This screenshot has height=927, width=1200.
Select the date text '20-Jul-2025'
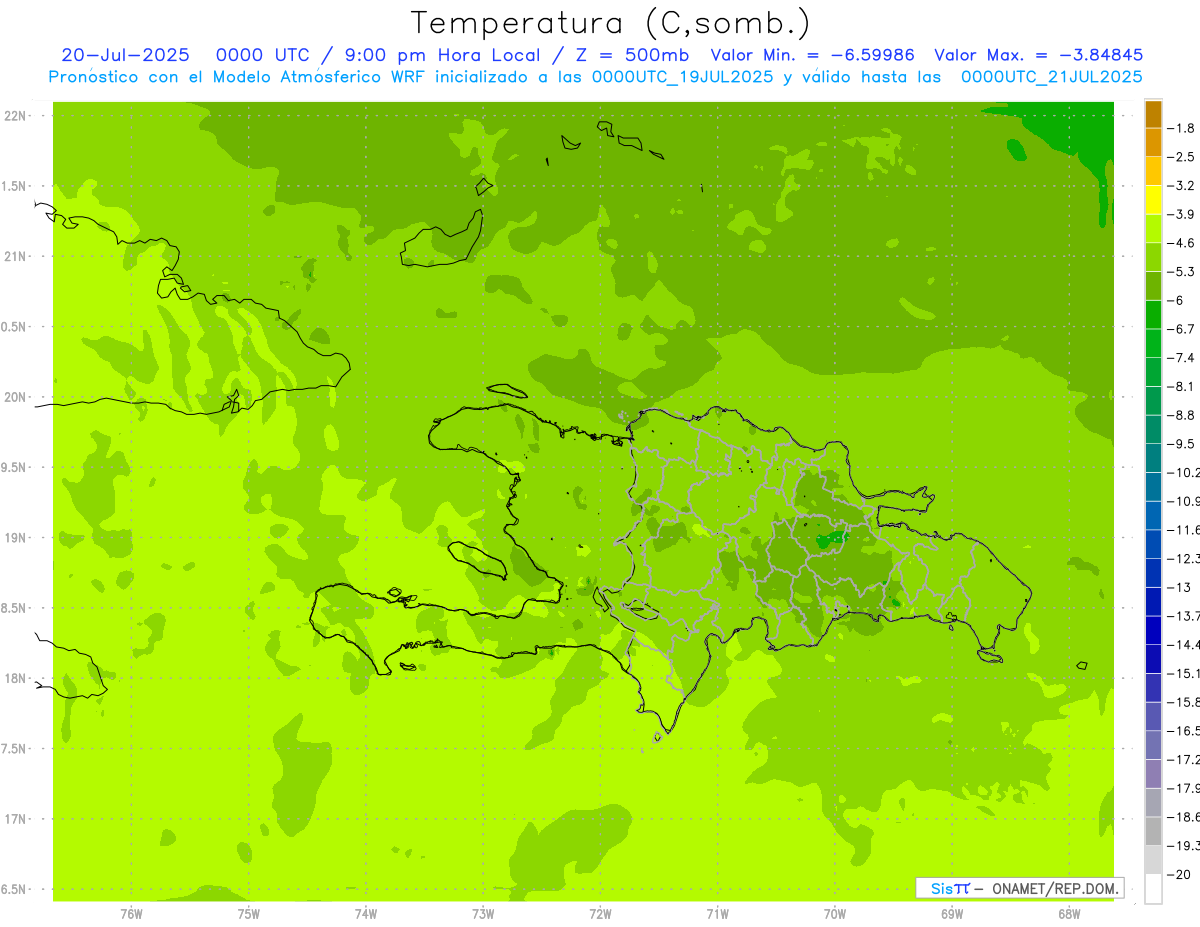(x=126, y=55)
